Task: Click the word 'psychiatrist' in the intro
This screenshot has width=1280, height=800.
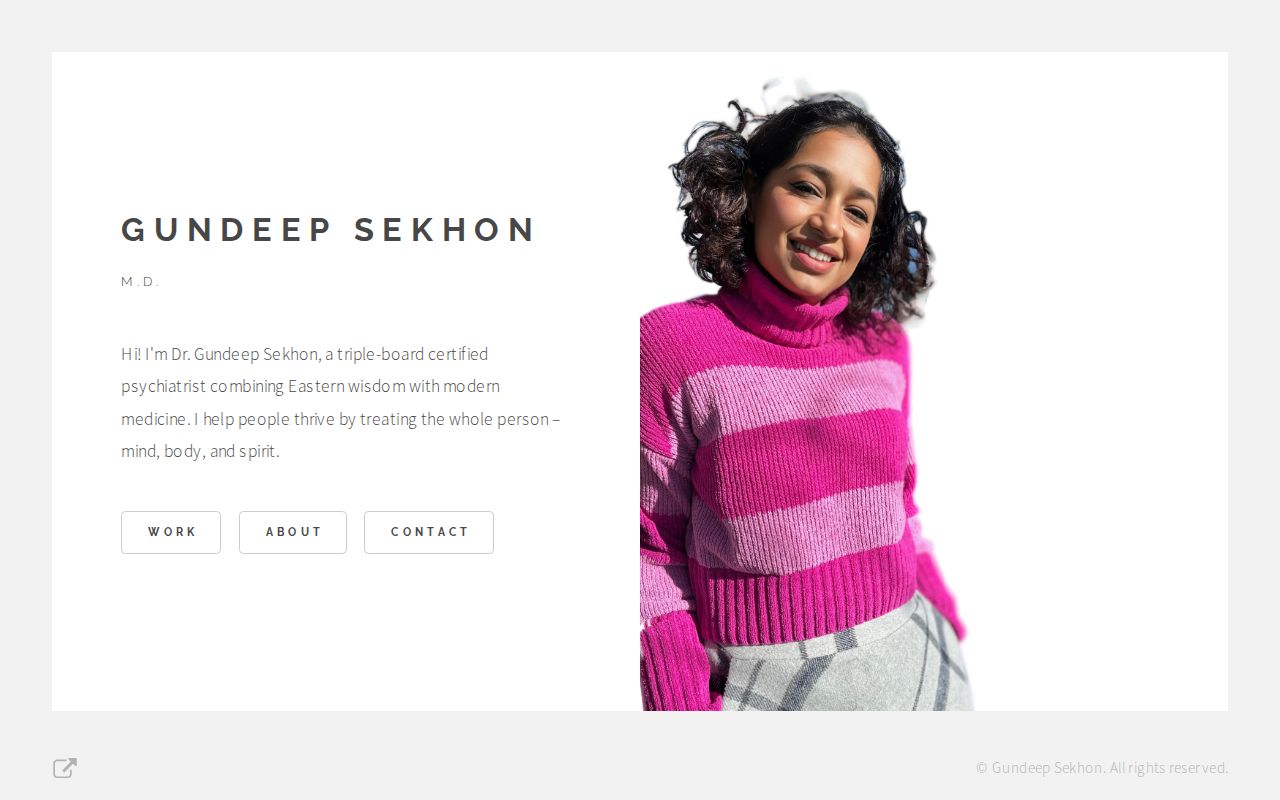Action: [163, 386]
